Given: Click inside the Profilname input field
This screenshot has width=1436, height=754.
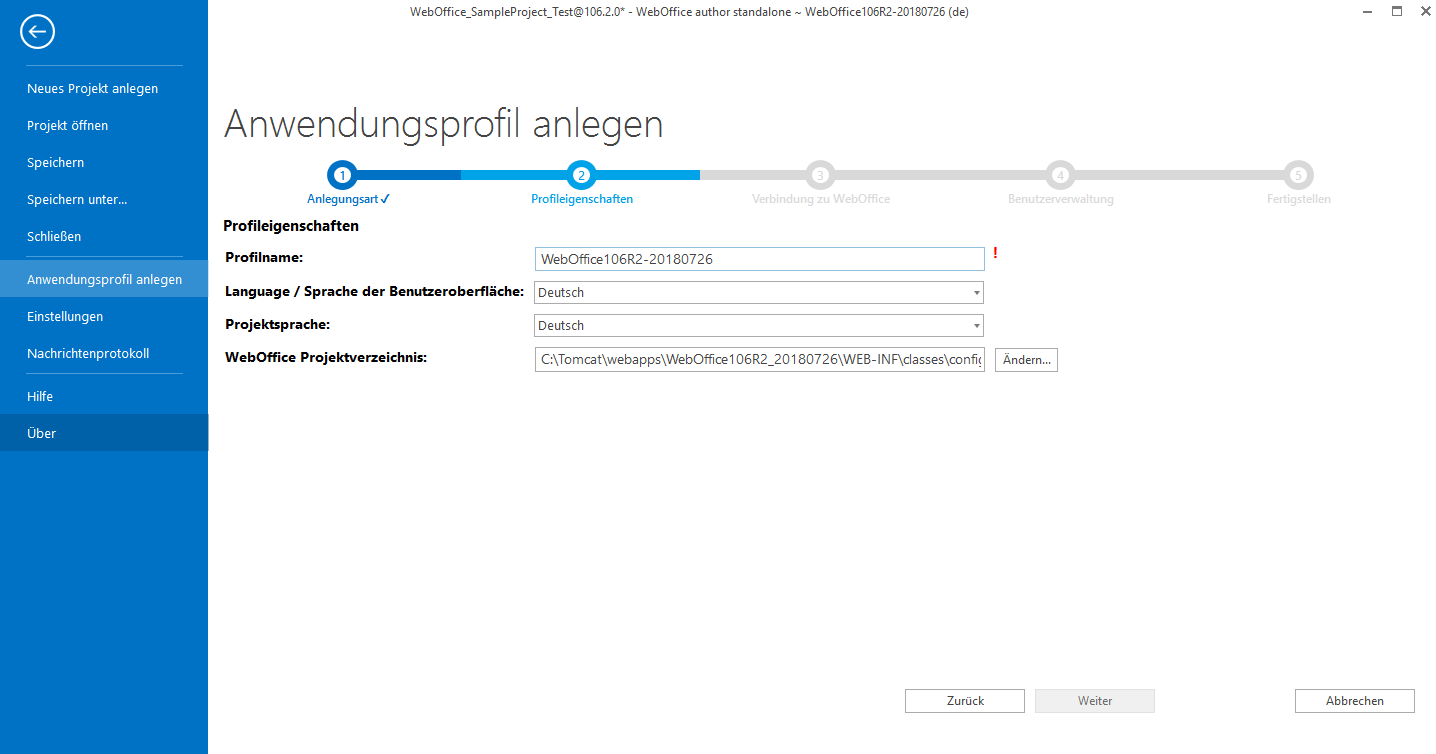Looking at the screenshot, I should [x=758, y=259].
